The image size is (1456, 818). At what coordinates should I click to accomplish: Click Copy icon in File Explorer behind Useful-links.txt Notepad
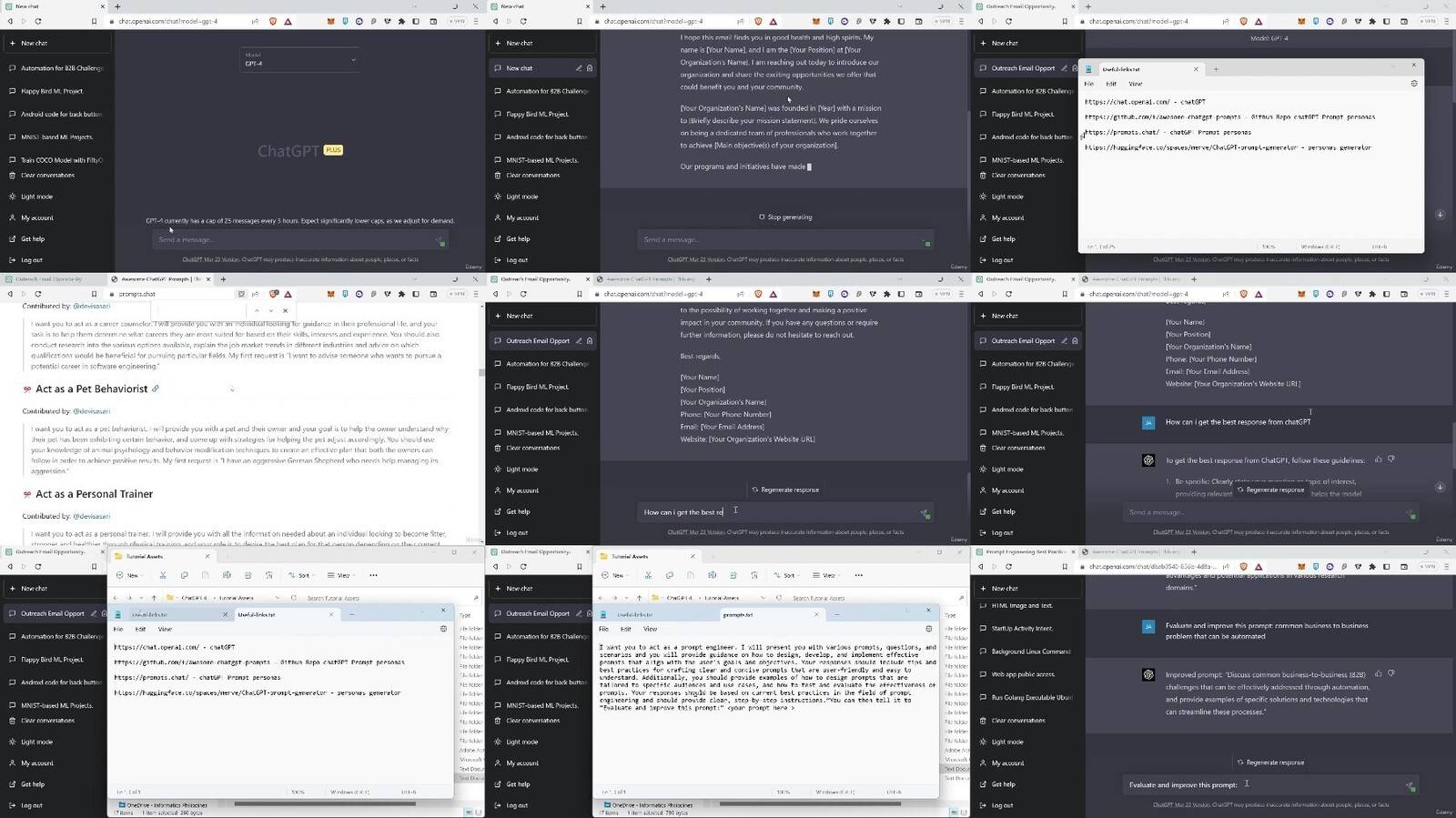184,575
